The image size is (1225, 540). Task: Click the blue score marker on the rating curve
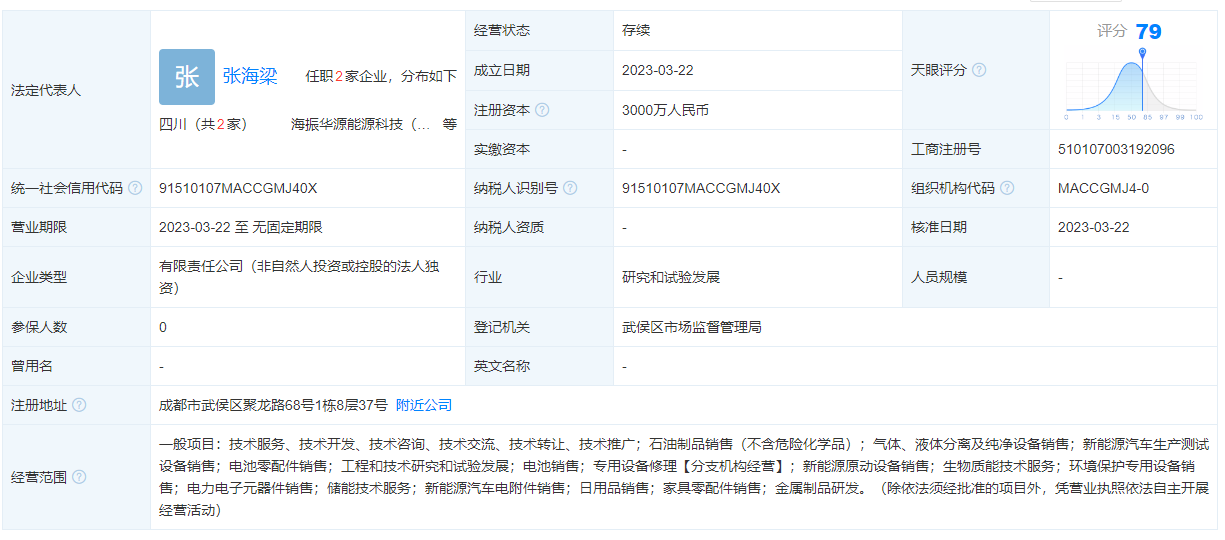(1142, 52)
